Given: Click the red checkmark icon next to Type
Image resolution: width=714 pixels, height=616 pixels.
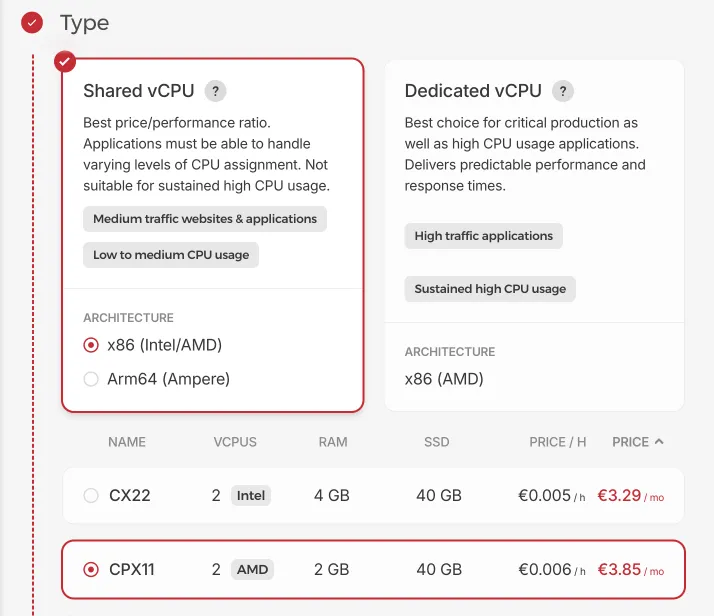Looking at the screenshot, I should 32,22.
